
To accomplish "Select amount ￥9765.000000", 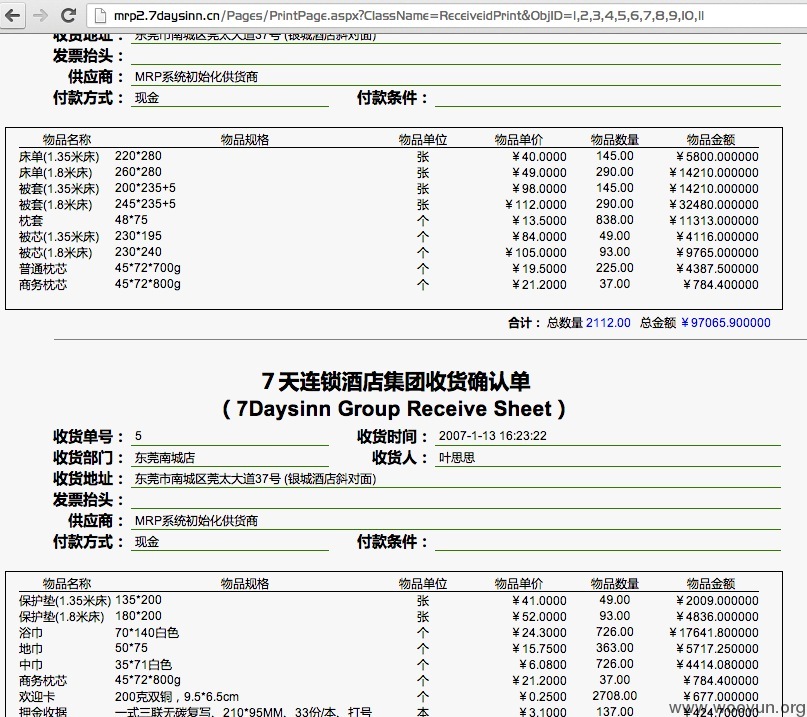I will 717,252.
